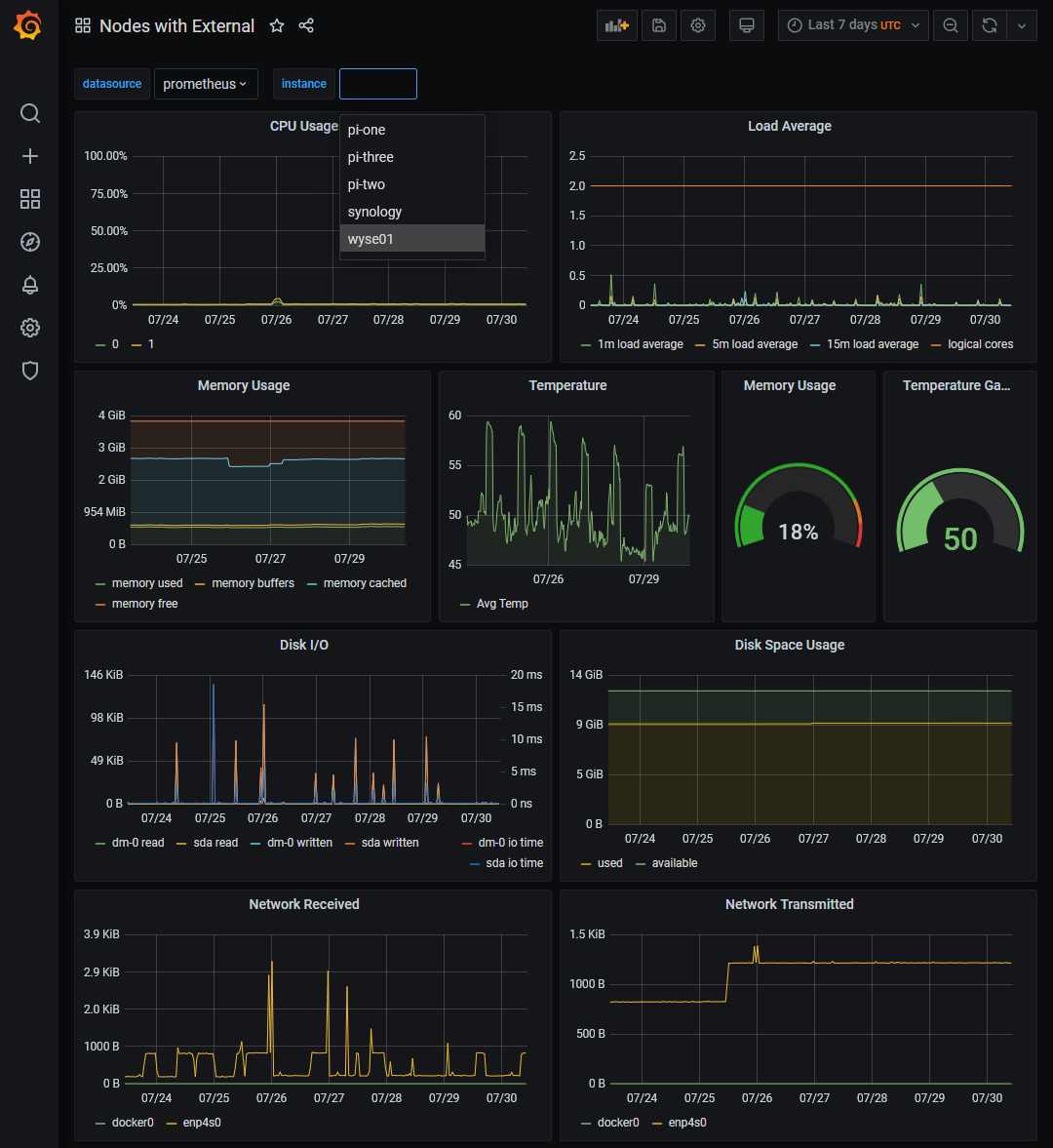
Task: Open the Dashboards browse icon
Action: pos(29,199)
